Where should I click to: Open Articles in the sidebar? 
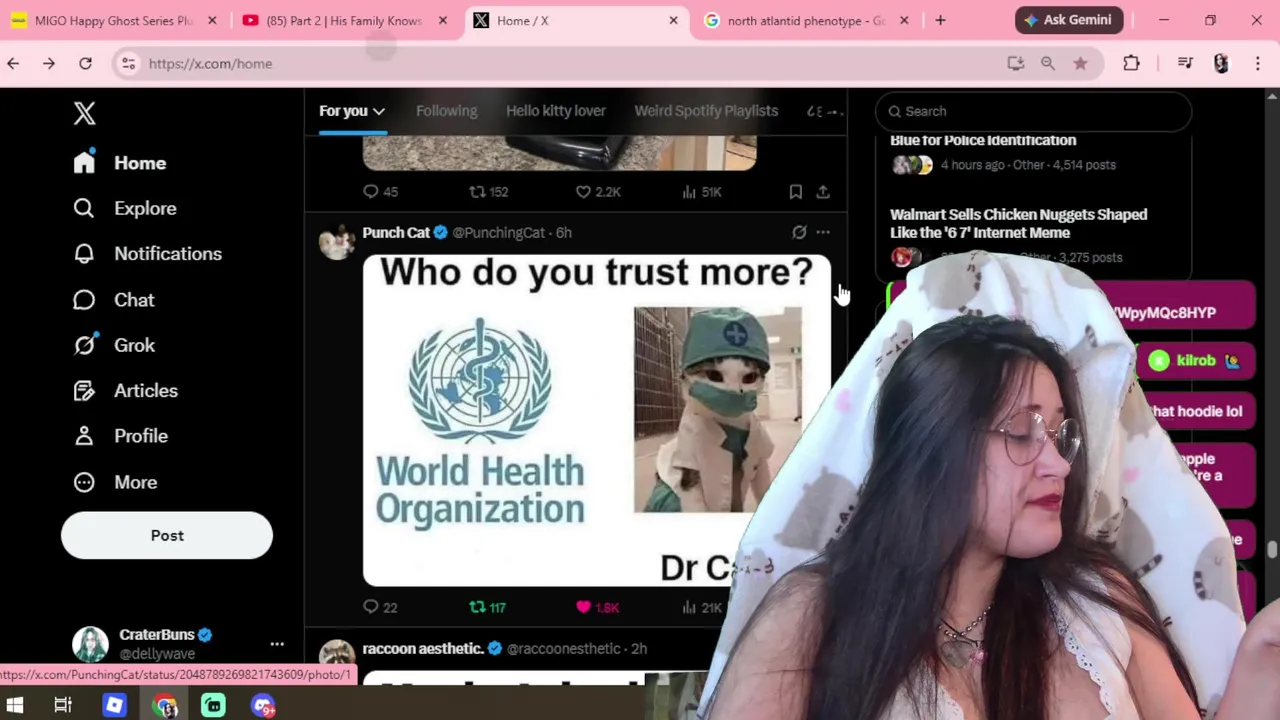coord(126,391)
